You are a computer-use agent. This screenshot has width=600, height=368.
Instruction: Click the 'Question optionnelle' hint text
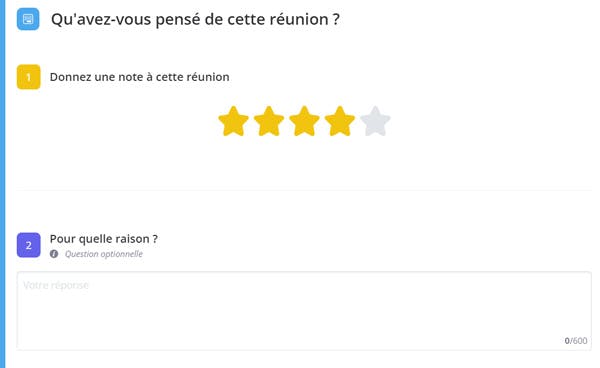tap(104, 254)
